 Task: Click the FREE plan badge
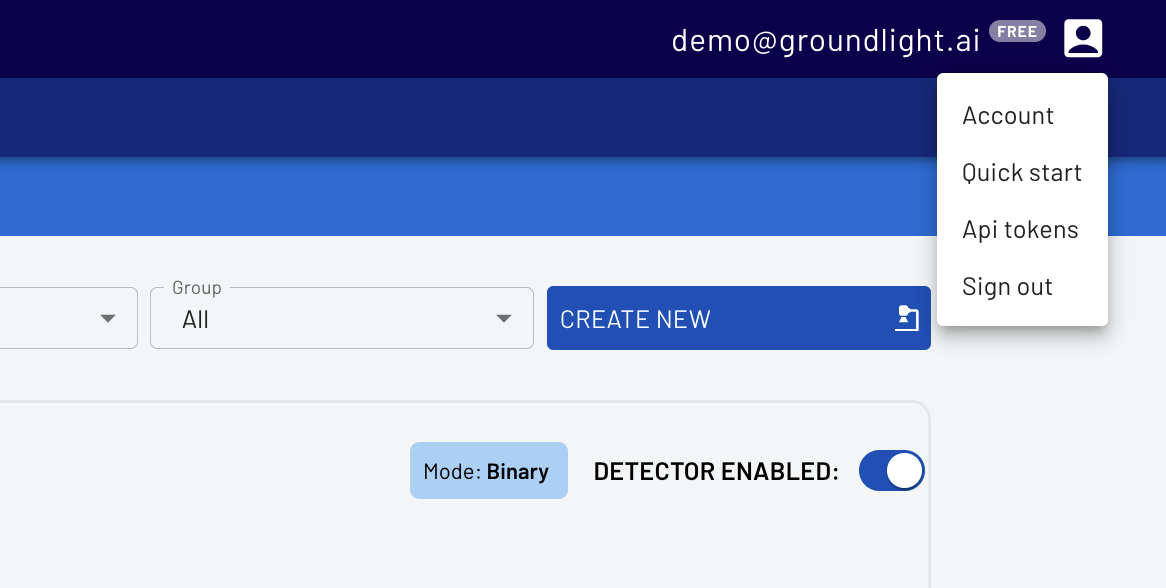coord(1017,31)
